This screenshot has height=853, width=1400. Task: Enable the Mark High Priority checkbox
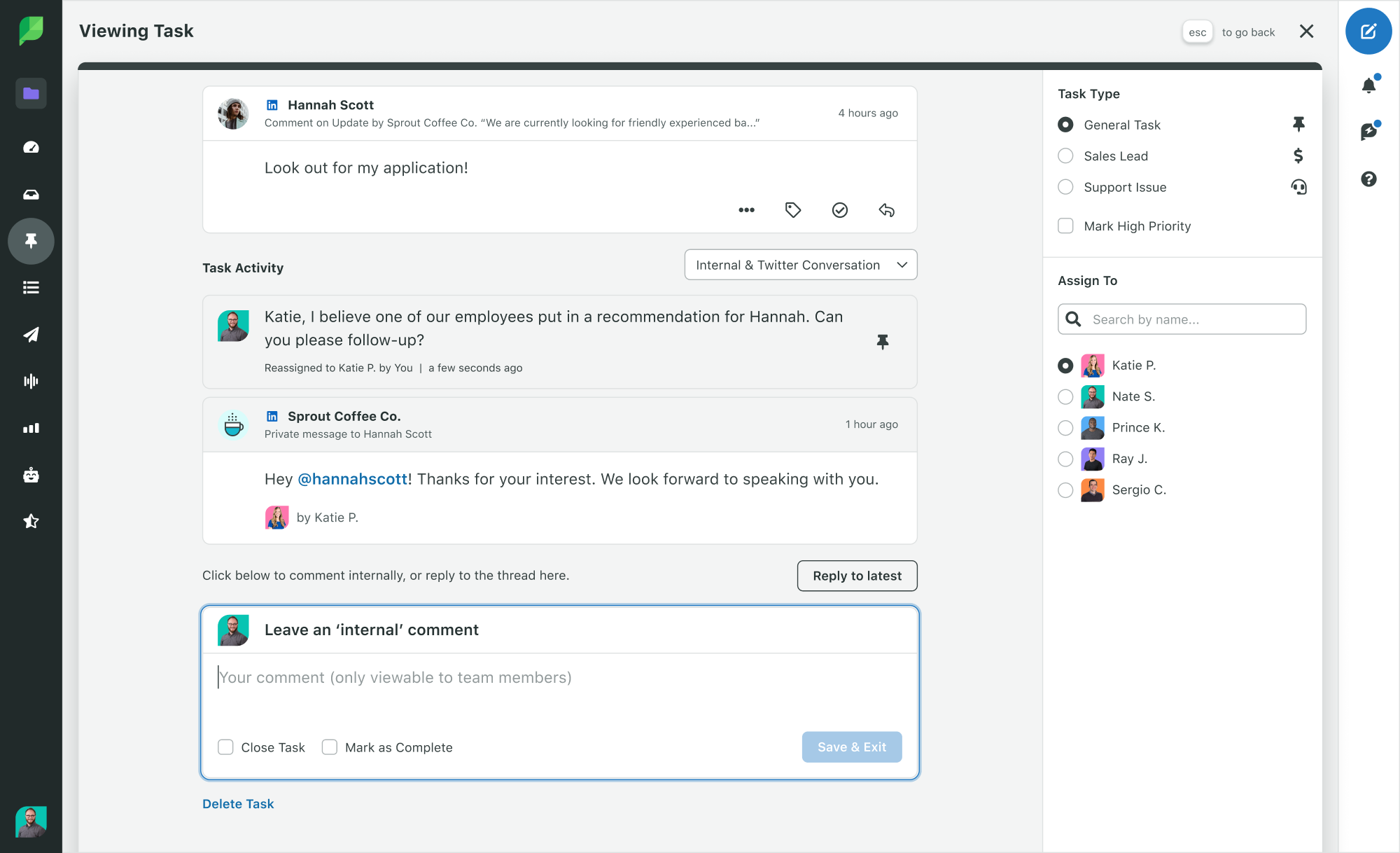[x=1066, y=225]
